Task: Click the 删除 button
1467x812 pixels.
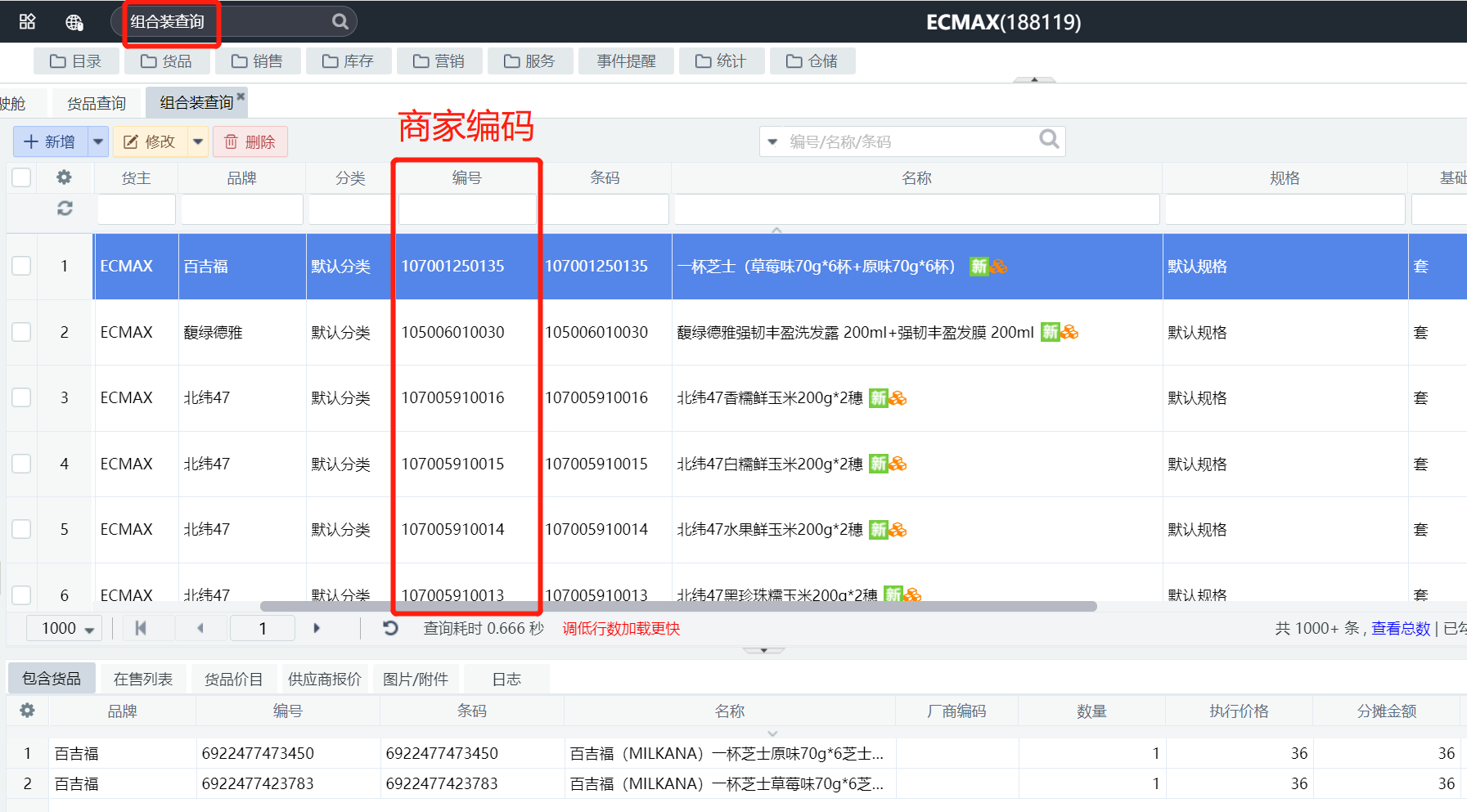Action: (250, 141)
